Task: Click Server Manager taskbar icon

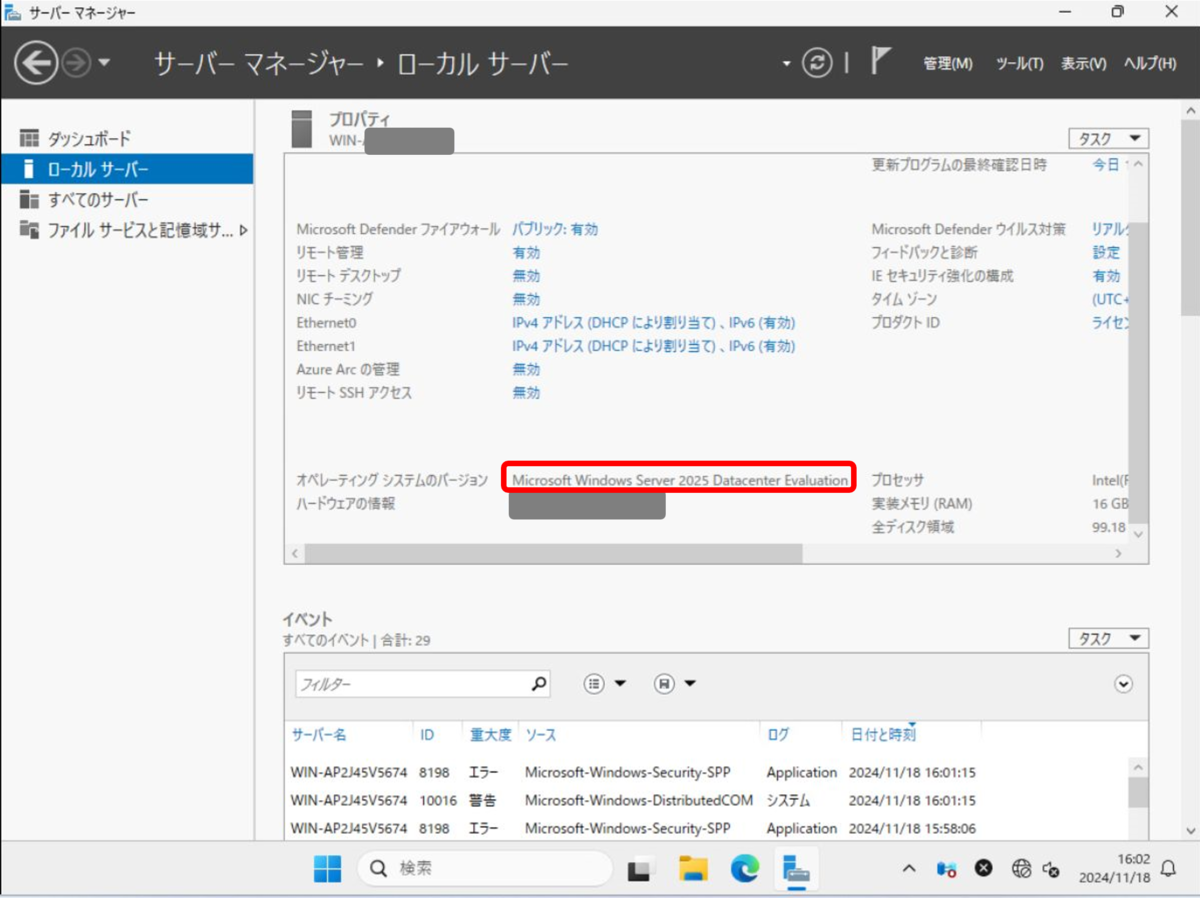Action: click(797, 869)
